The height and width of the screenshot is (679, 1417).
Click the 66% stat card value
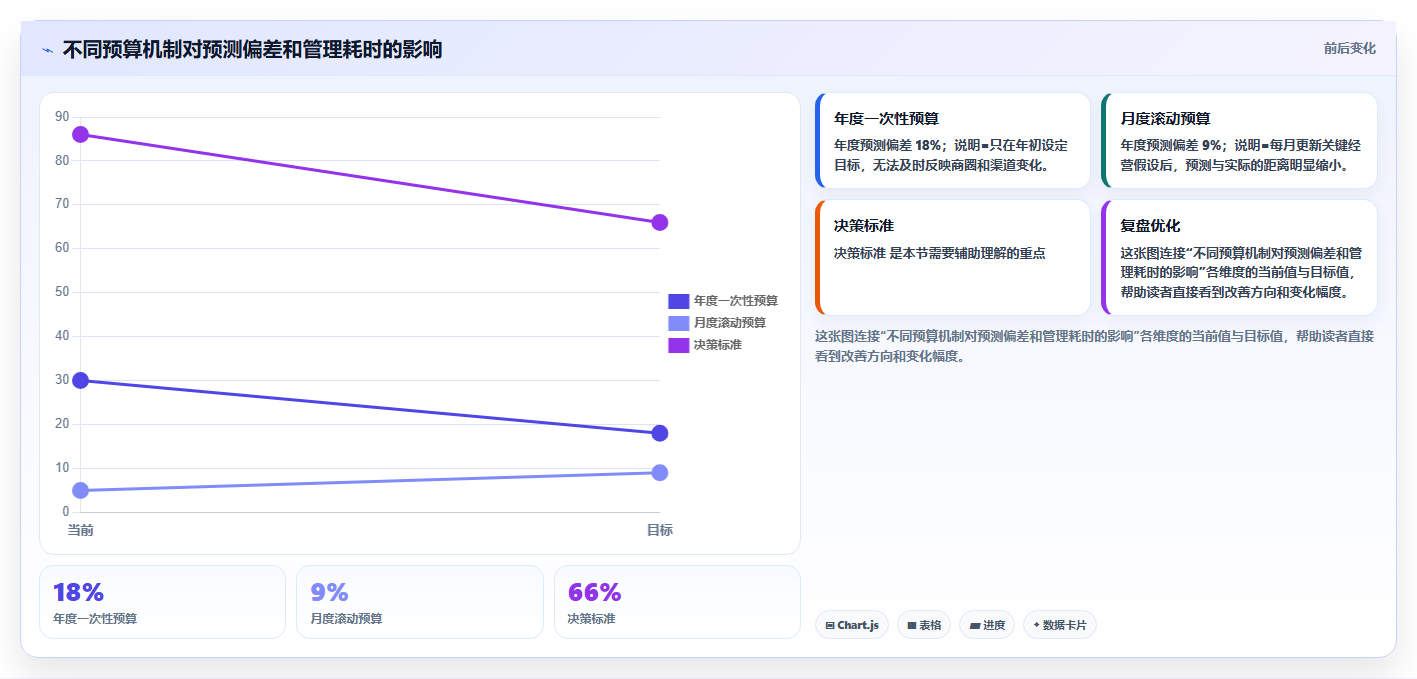click(594, 593)
